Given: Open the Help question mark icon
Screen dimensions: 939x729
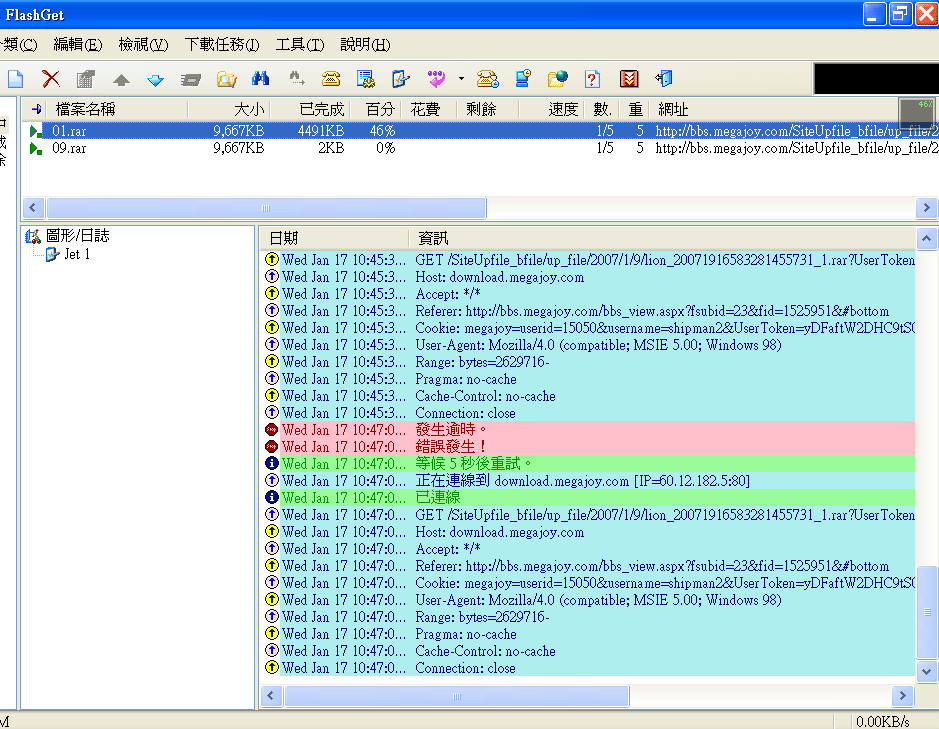Looking at the screenshot, I should pos(592,78).
